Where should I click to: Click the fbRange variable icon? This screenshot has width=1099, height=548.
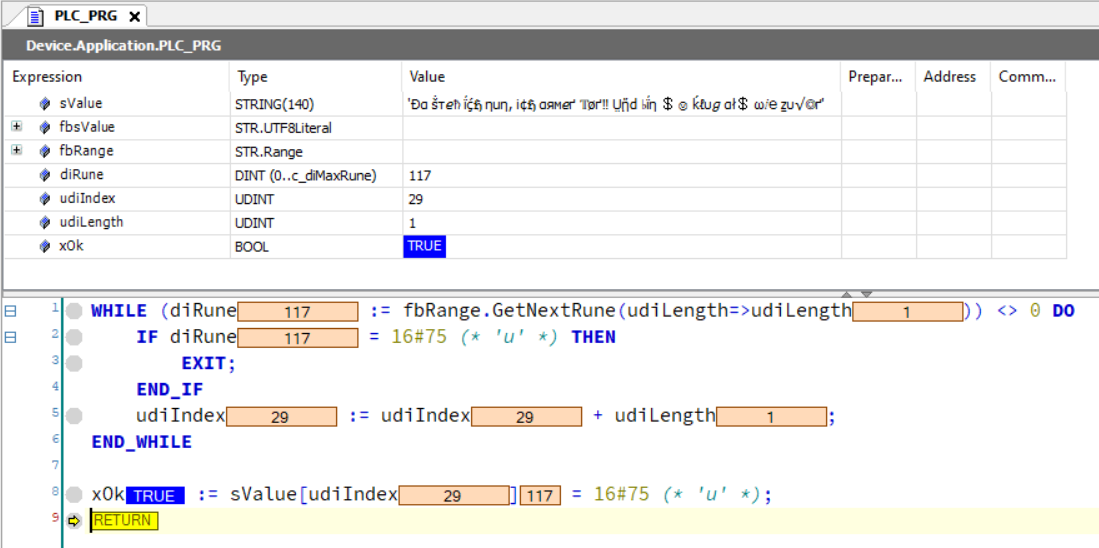[x=45, y=152]
